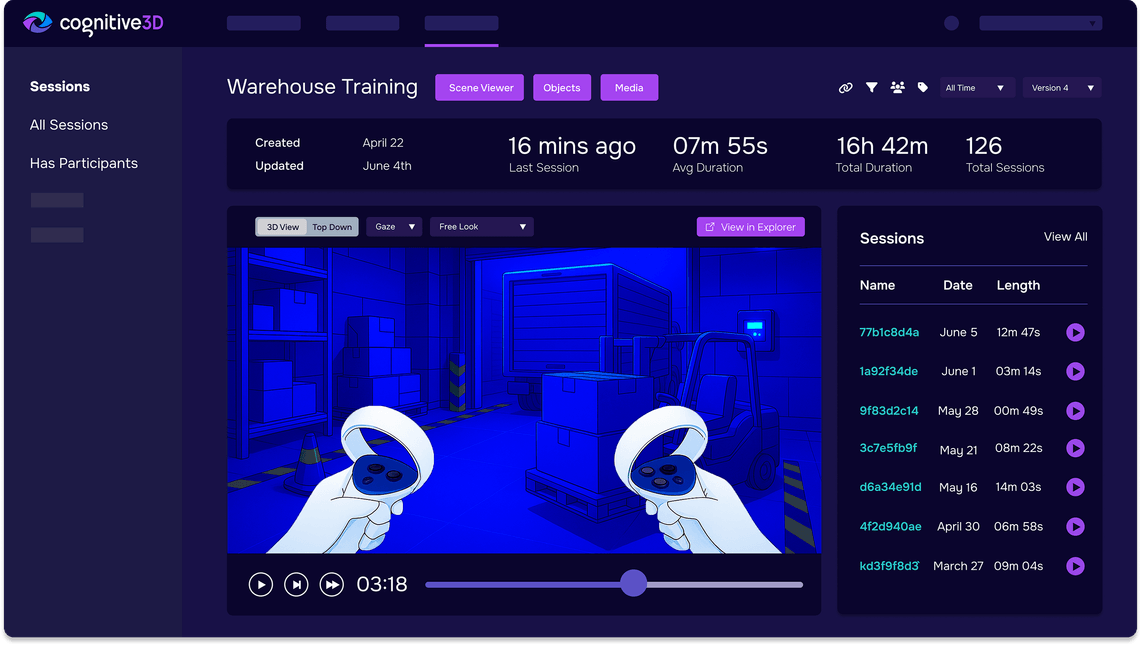This screenshot has height=645, width=1141.
Task: Open session 3c7e5fb9f by its name
Action: pos(889,449)
